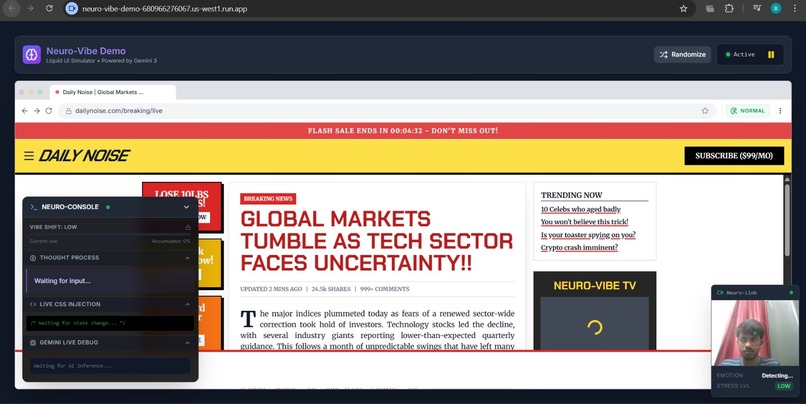
Task: Click the TRENDING NOW heading
Action: point(571,195)
